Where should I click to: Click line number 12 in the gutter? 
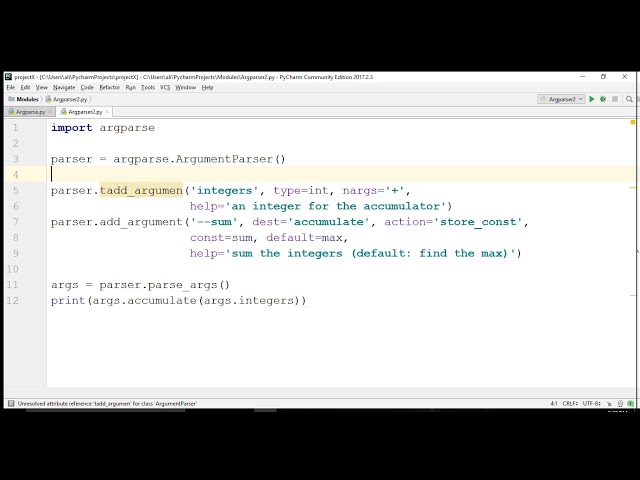point(12,301)
